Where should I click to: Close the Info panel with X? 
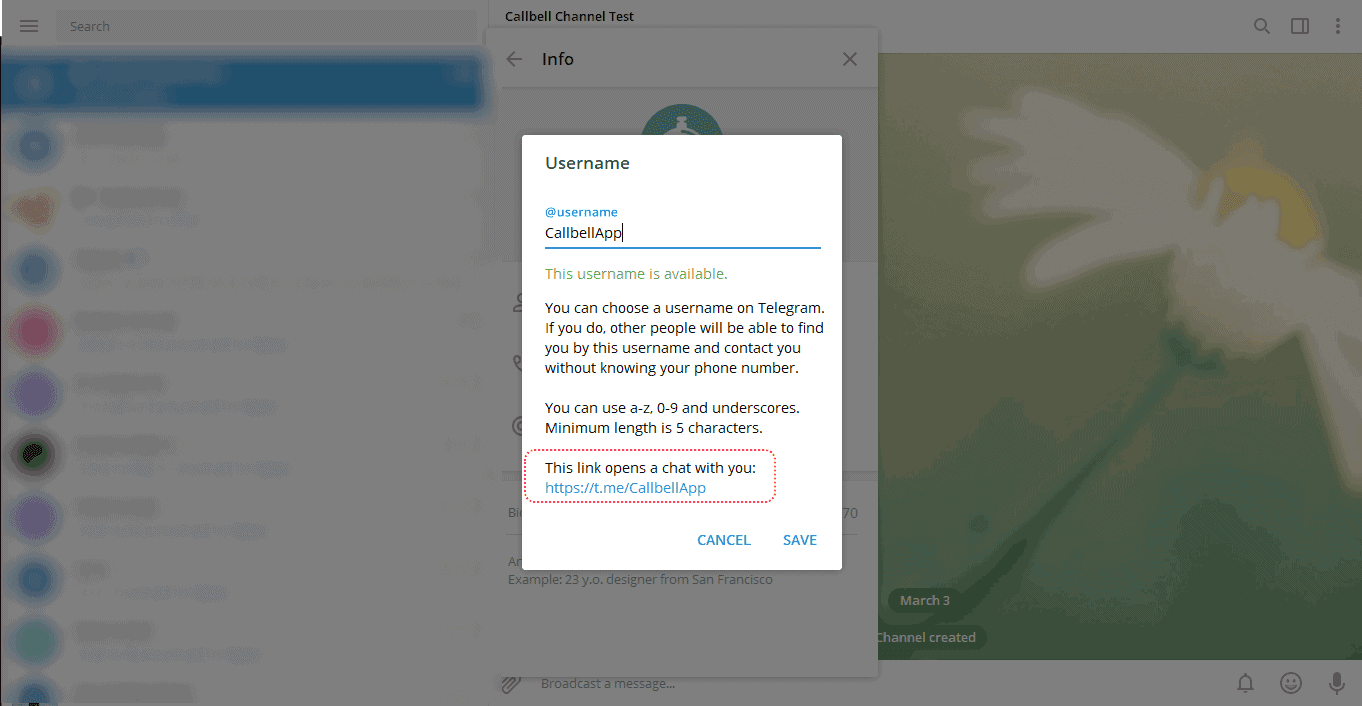point(850,59)
